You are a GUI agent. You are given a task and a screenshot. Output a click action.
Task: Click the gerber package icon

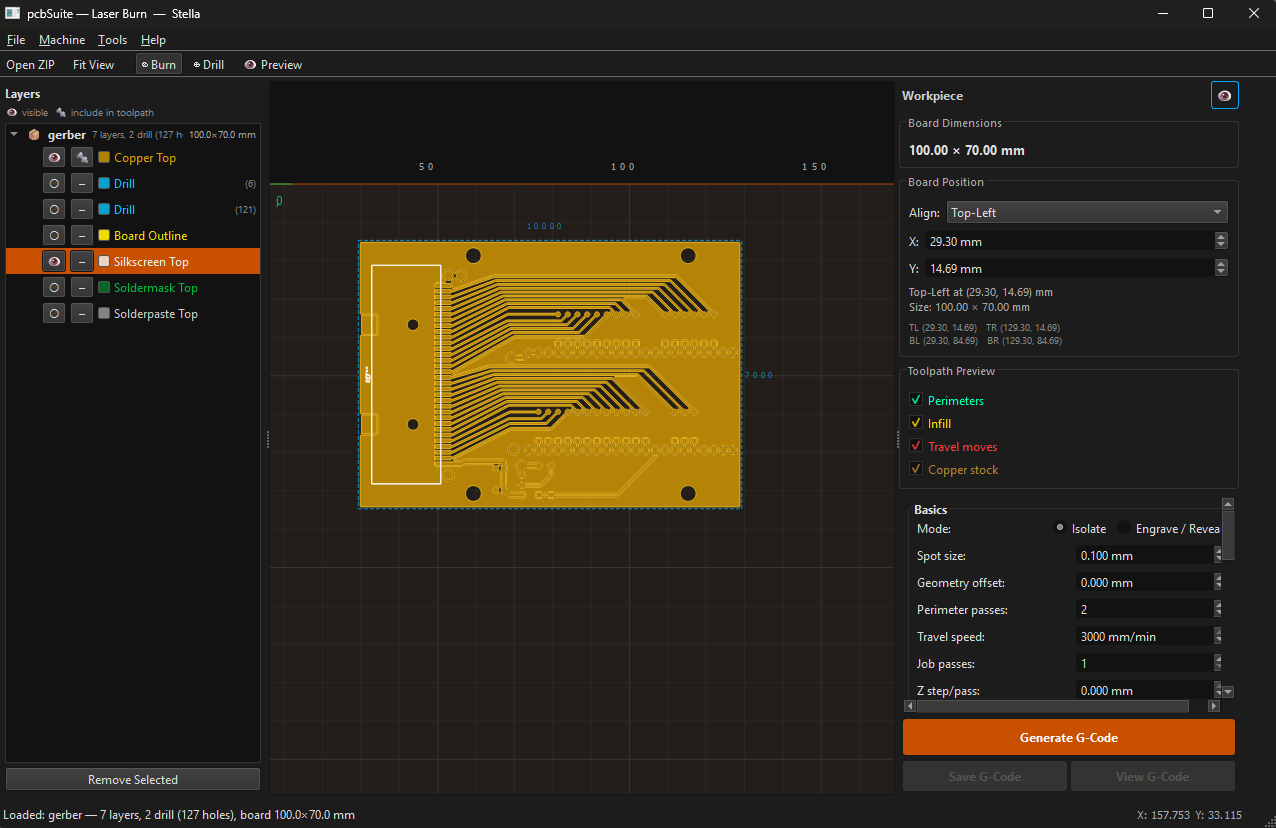pos(34,135)
